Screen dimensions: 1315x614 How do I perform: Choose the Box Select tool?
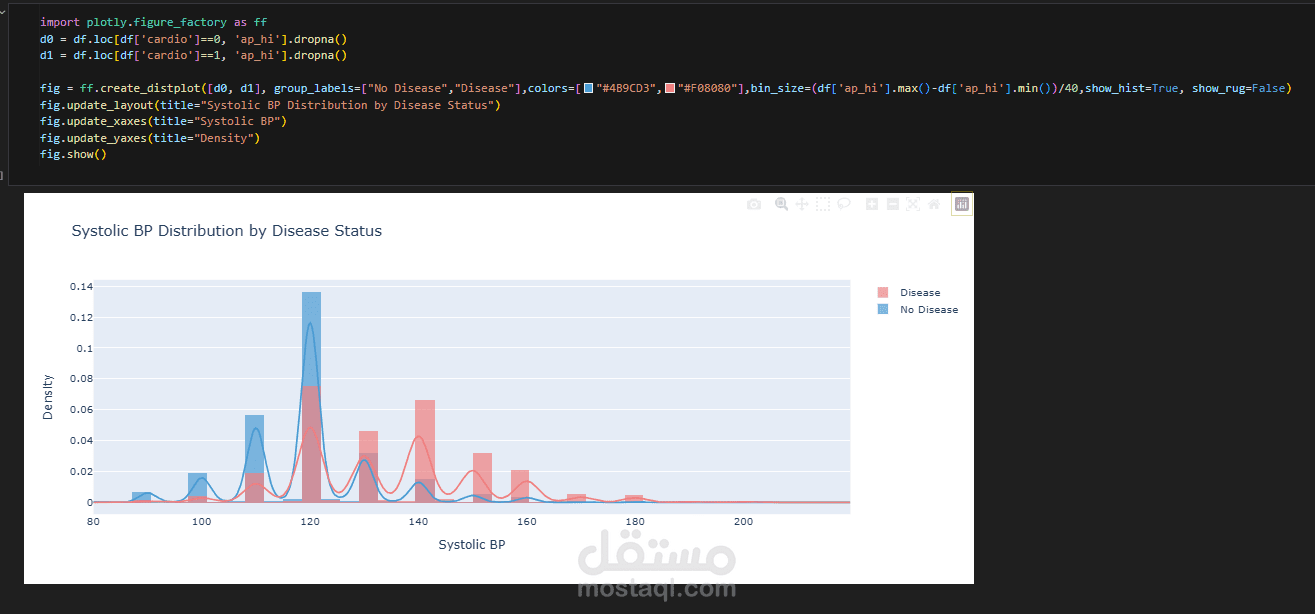tap(823, 204)
